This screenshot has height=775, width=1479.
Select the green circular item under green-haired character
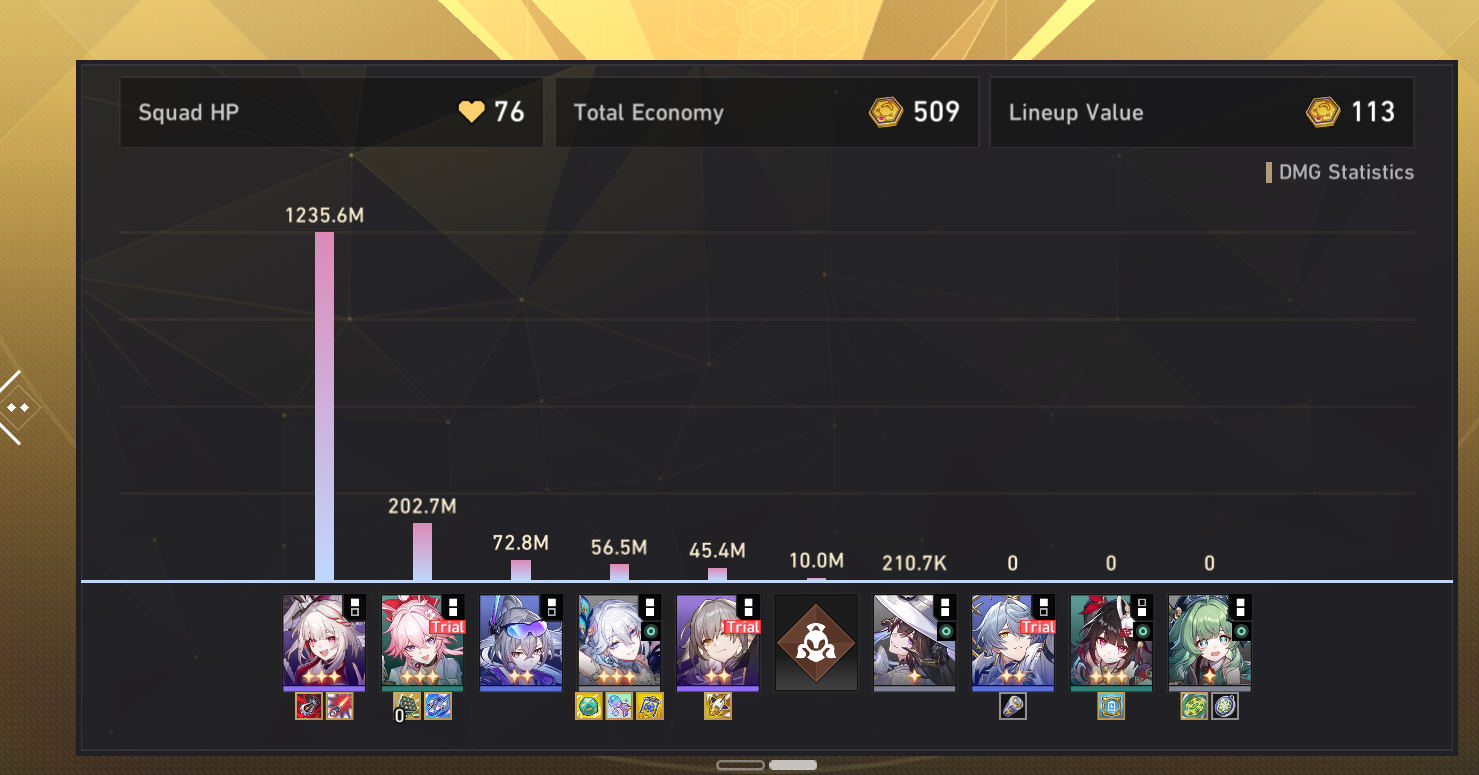[x=1194, y=707]
